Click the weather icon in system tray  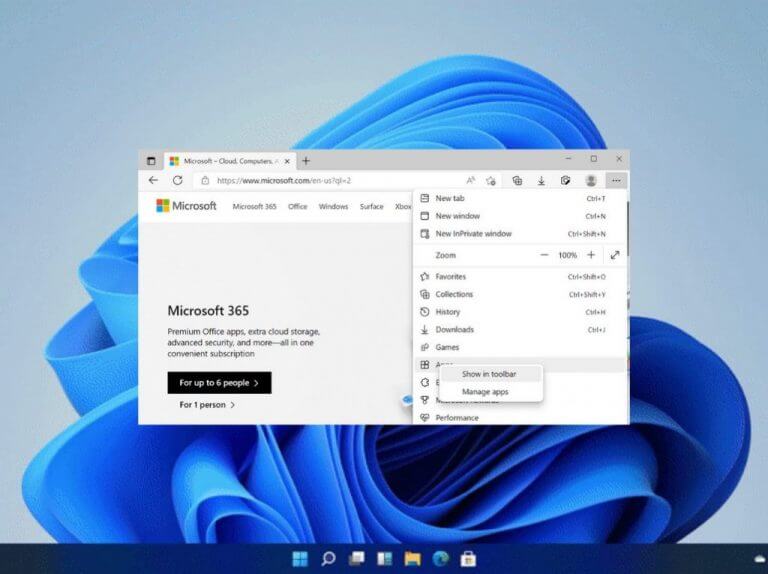pyautogui.click(x=761, y=559)
